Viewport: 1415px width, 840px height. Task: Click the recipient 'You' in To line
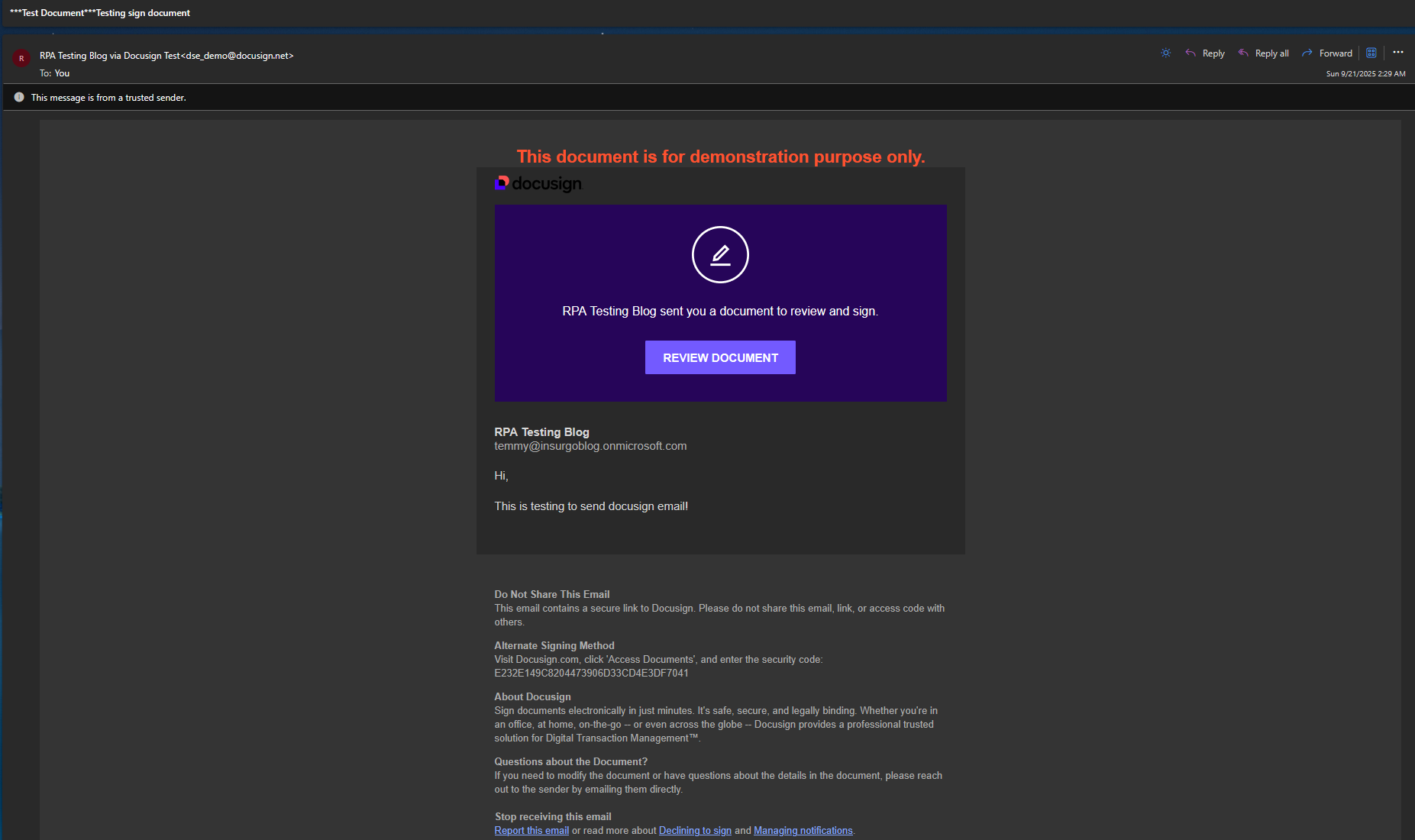pos(62,73)
